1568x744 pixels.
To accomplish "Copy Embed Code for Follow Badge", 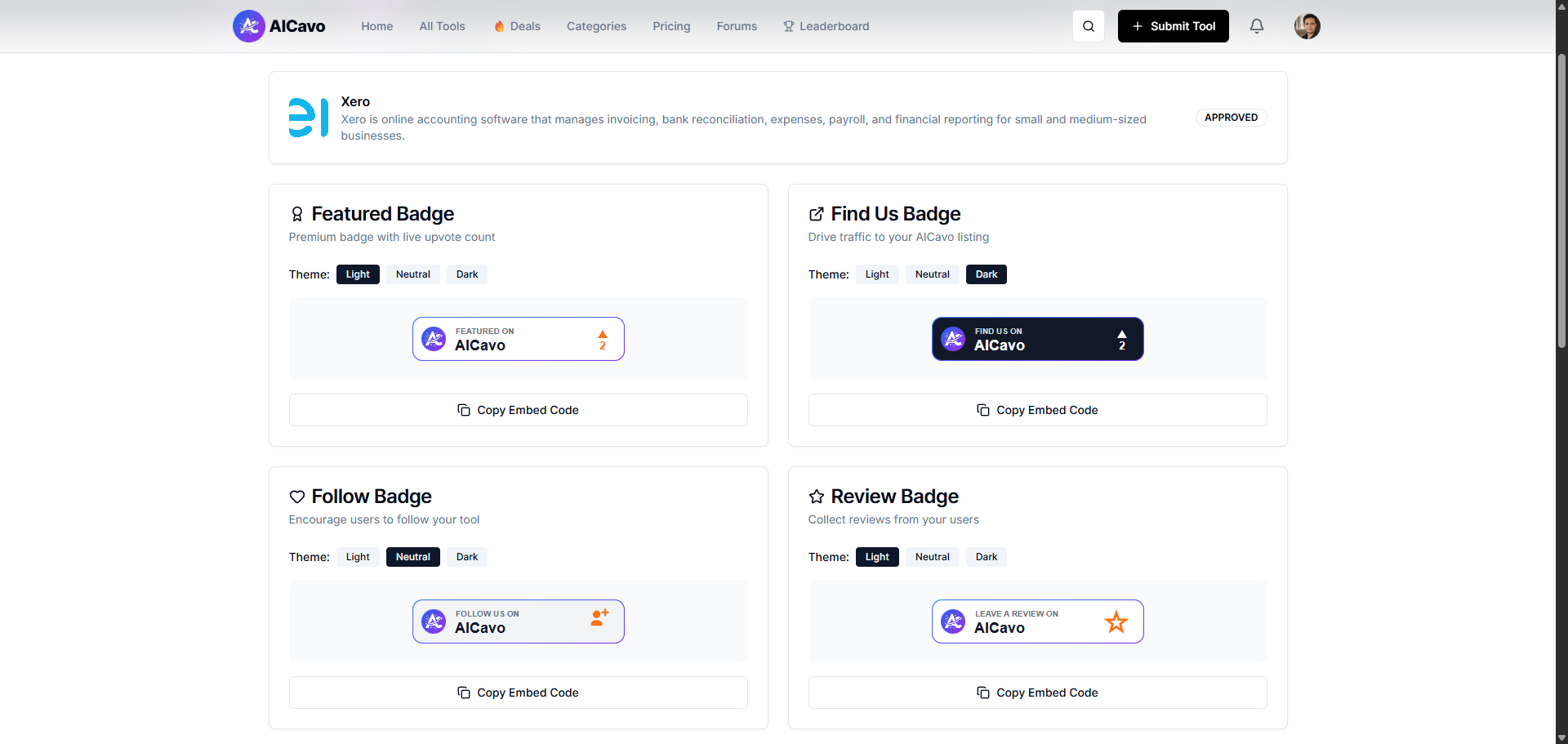I will click(x=519, y=693).
